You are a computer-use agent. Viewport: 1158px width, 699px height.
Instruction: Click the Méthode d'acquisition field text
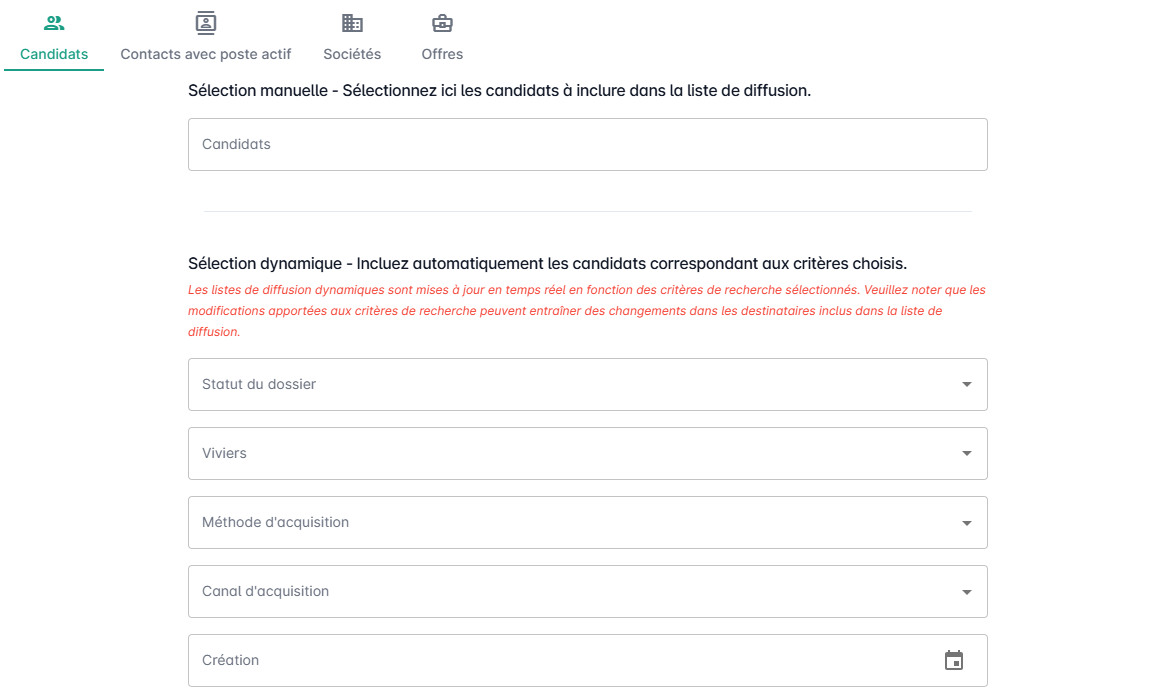coord(276,522)
